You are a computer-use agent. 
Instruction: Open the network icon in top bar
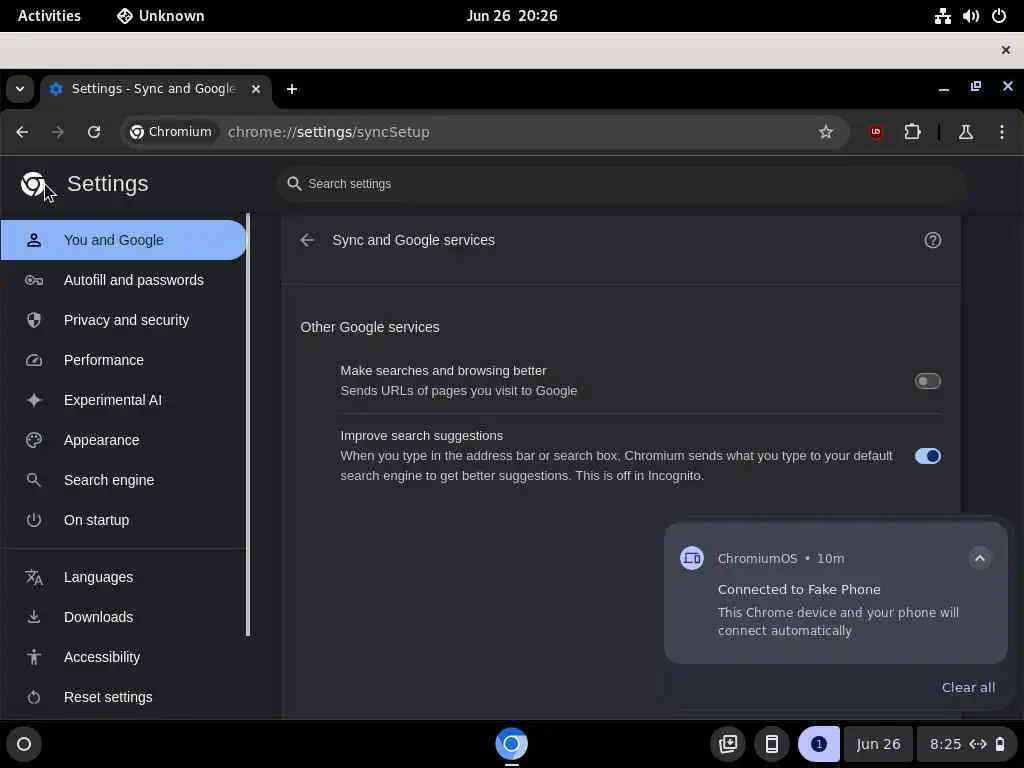pos(942,16)
